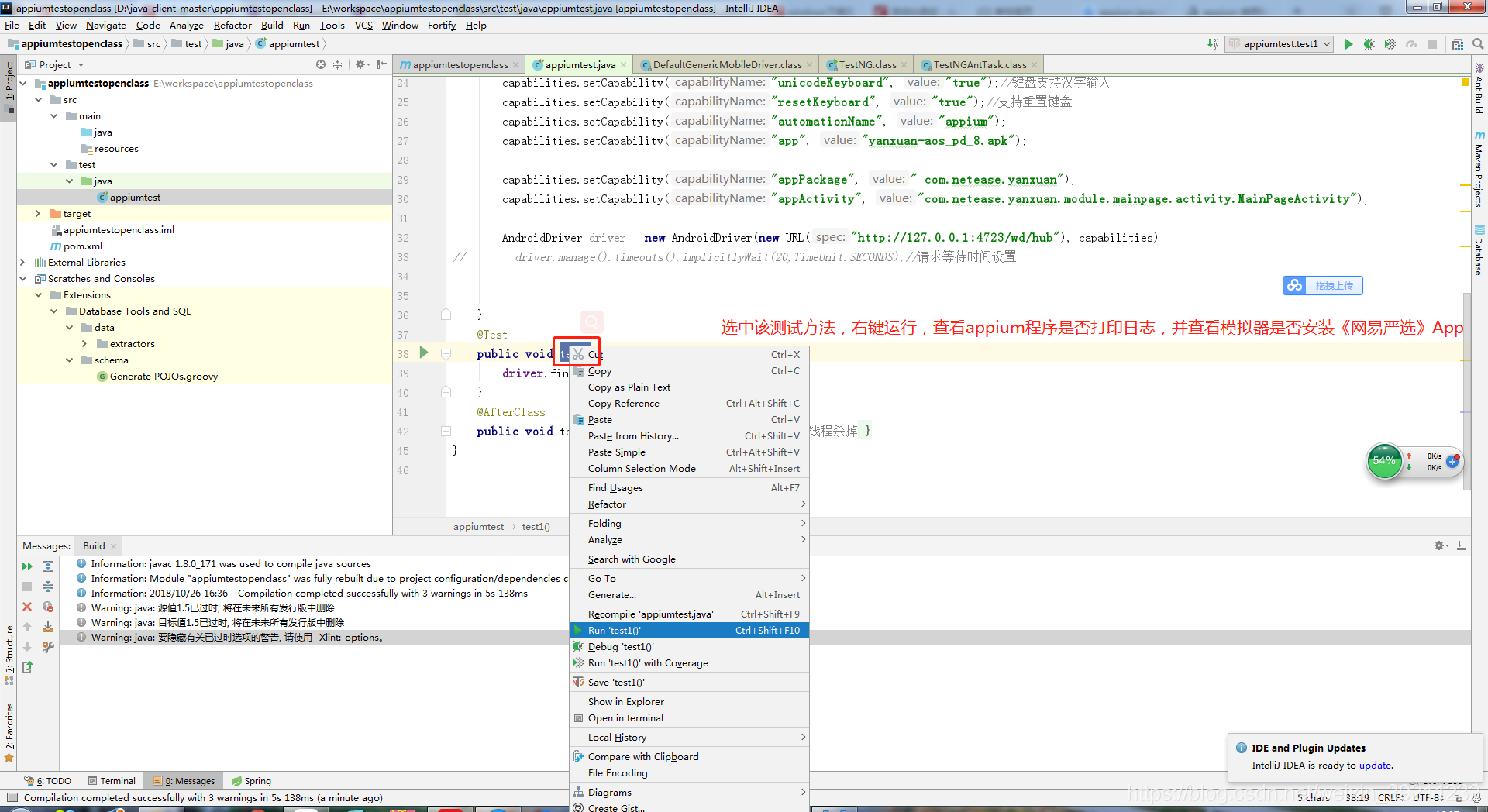Viewport: 1488px width, 812px height.
Task: Toggle the Ant Build tool window
Action: pyautogui.click(x=1479, y=88)
